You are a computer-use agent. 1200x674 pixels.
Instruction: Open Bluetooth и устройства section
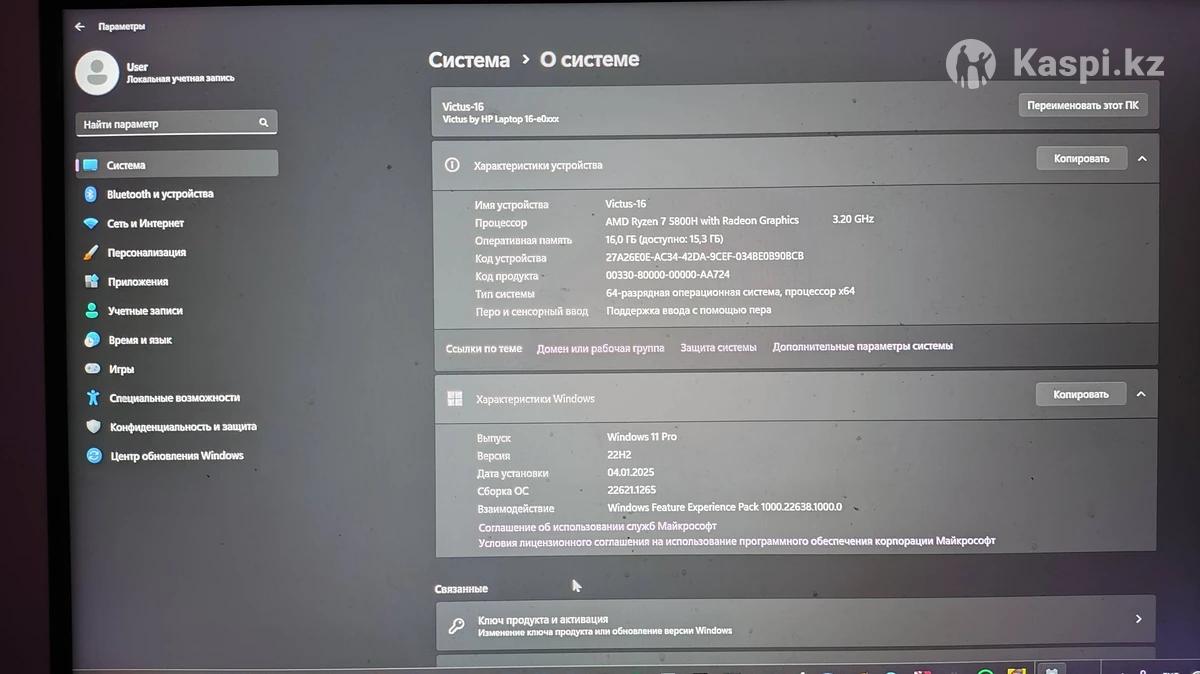point(160,194)
